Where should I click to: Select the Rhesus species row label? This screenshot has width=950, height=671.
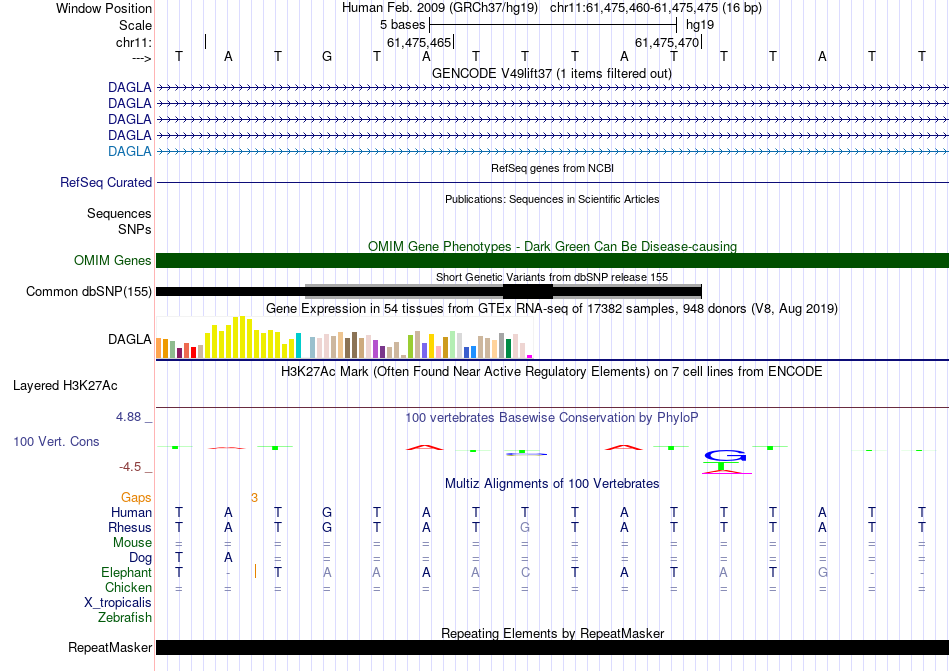[130, 527]
